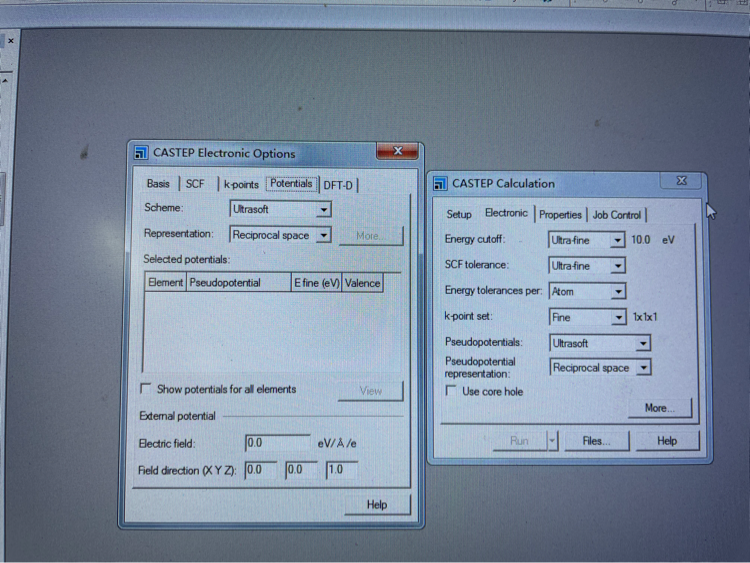
Task: Open Pseudopotential representation dropdown
Action: click(x=644, y=368)
